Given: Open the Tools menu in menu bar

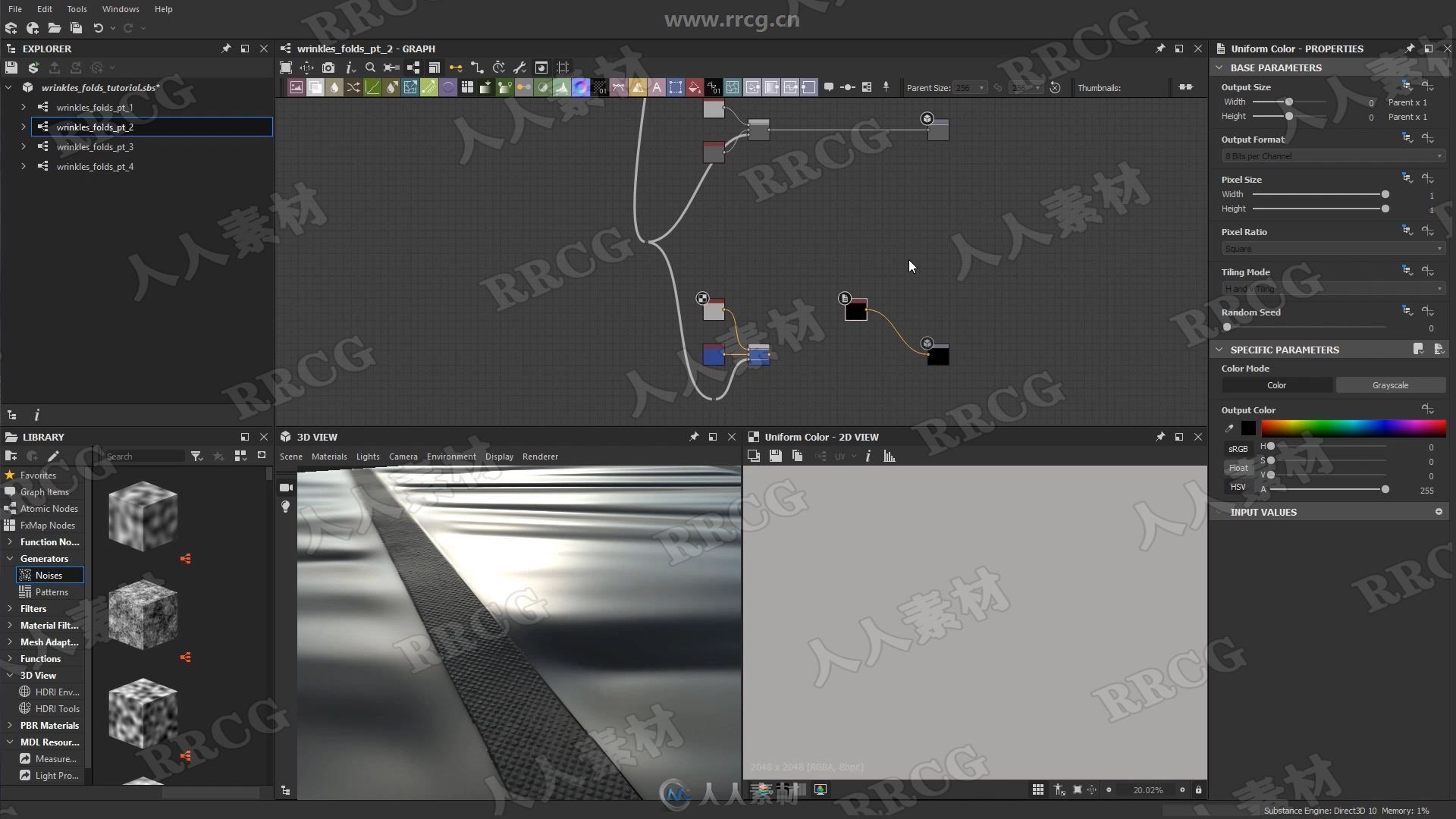Looking at the screenshot, I should 76,9.
